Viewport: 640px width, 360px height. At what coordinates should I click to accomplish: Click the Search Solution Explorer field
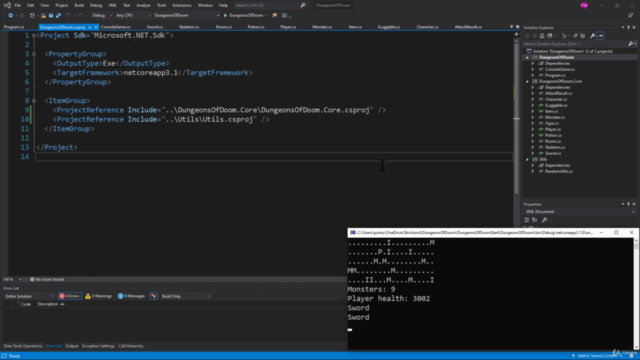(576, 44)
